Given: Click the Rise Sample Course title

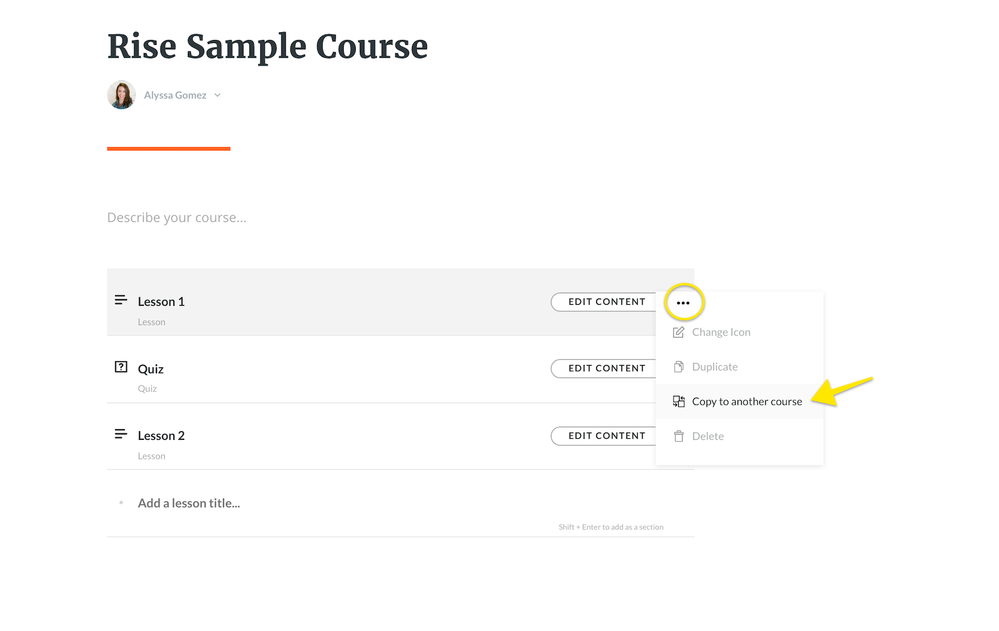Looking at the screenshot, I should coord(267,46).
